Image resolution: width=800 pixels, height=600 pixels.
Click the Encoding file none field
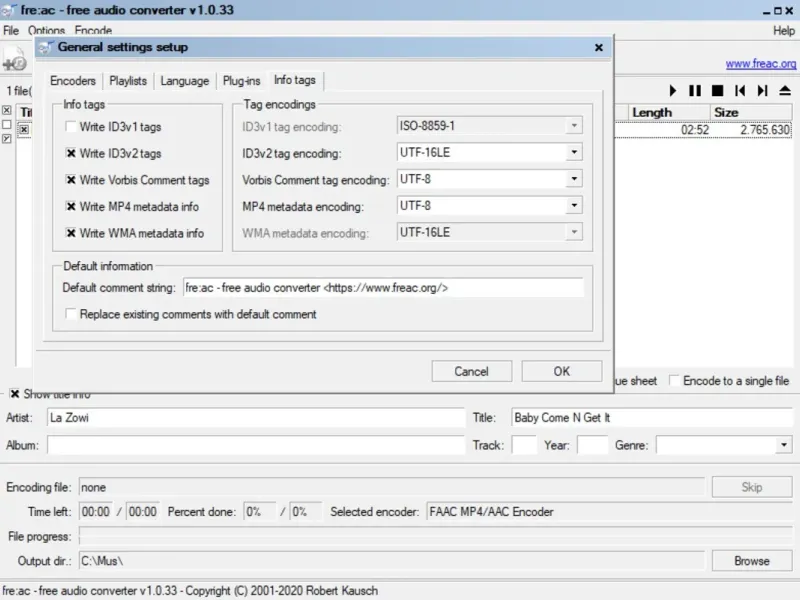point(392,487)
